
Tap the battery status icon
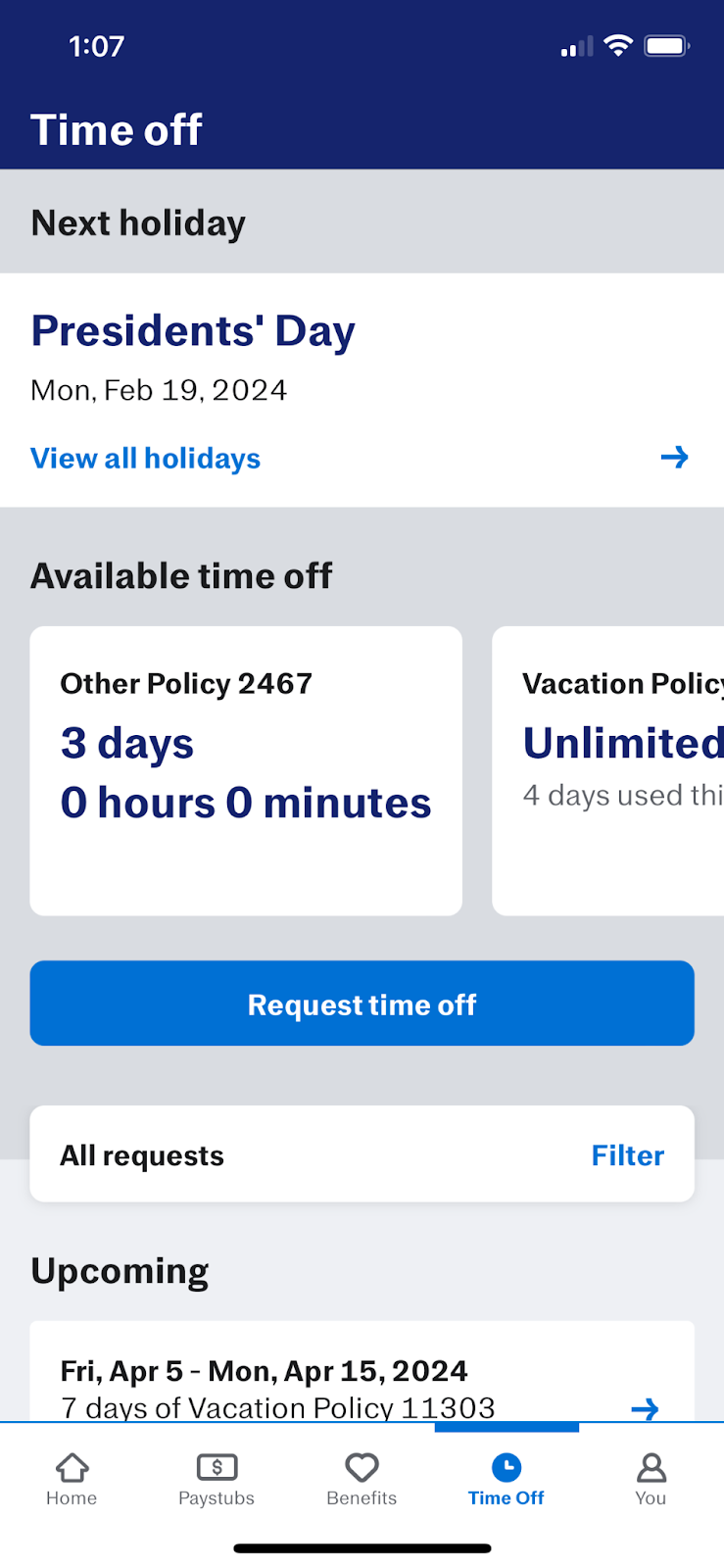click(666, 46)
